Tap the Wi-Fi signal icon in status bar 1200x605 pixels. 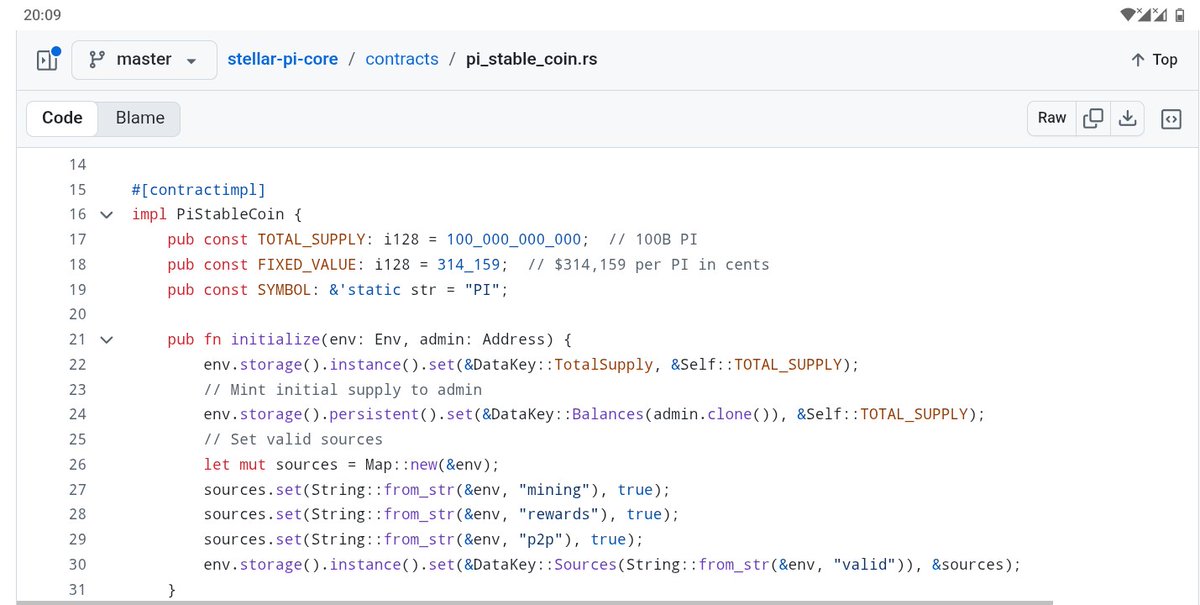point(1130,14)
